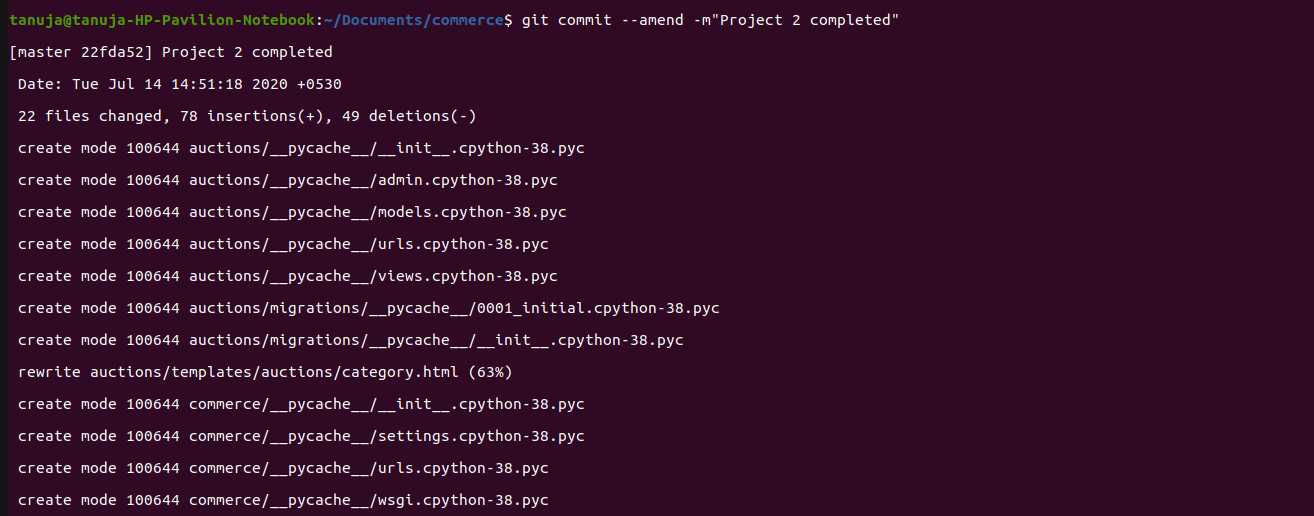
Task: Click the migrations __init__.cpython-38.pyc path
Action: [436, 340]
